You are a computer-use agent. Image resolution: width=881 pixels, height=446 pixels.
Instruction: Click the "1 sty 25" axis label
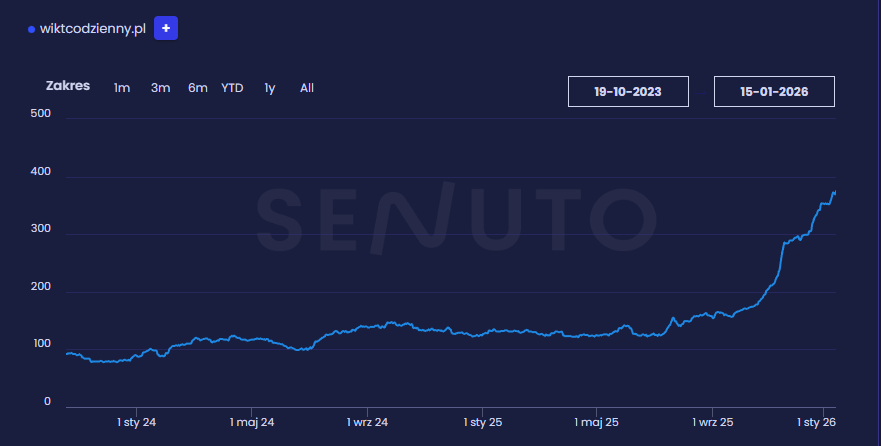[482, 423]
